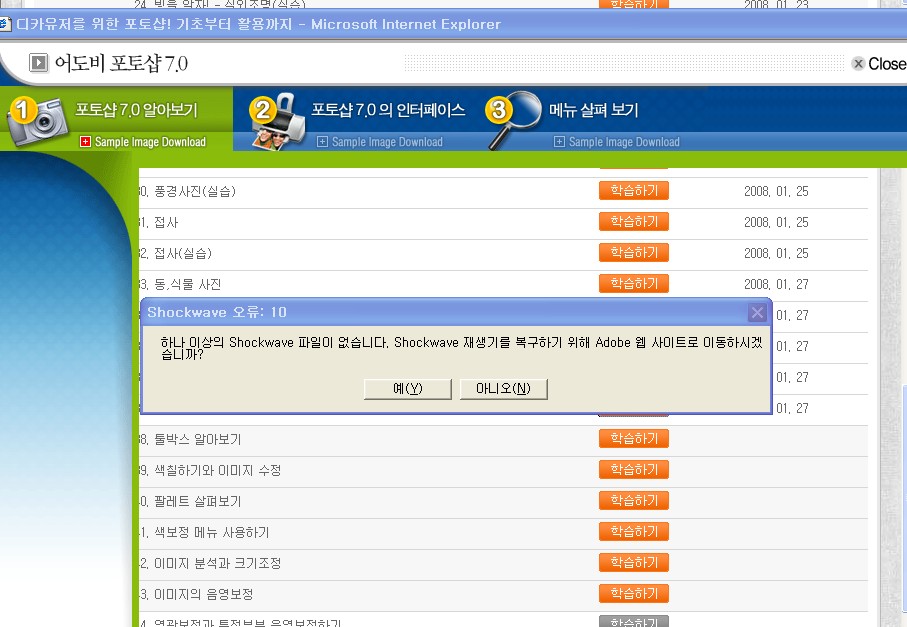Select the 색보정 메뉴 사용하기 lesson title
This screenshot has width=907, height=627.
pos(212,532)
